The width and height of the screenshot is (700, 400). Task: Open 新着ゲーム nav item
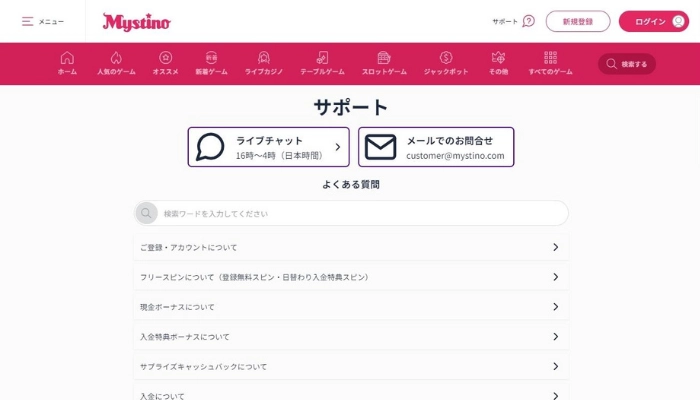pyautogui.click(x=212, y=64)
